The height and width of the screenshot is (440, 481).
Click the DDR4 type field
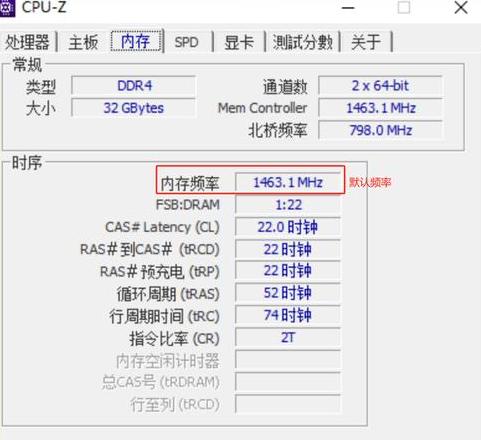coord(133,86)
